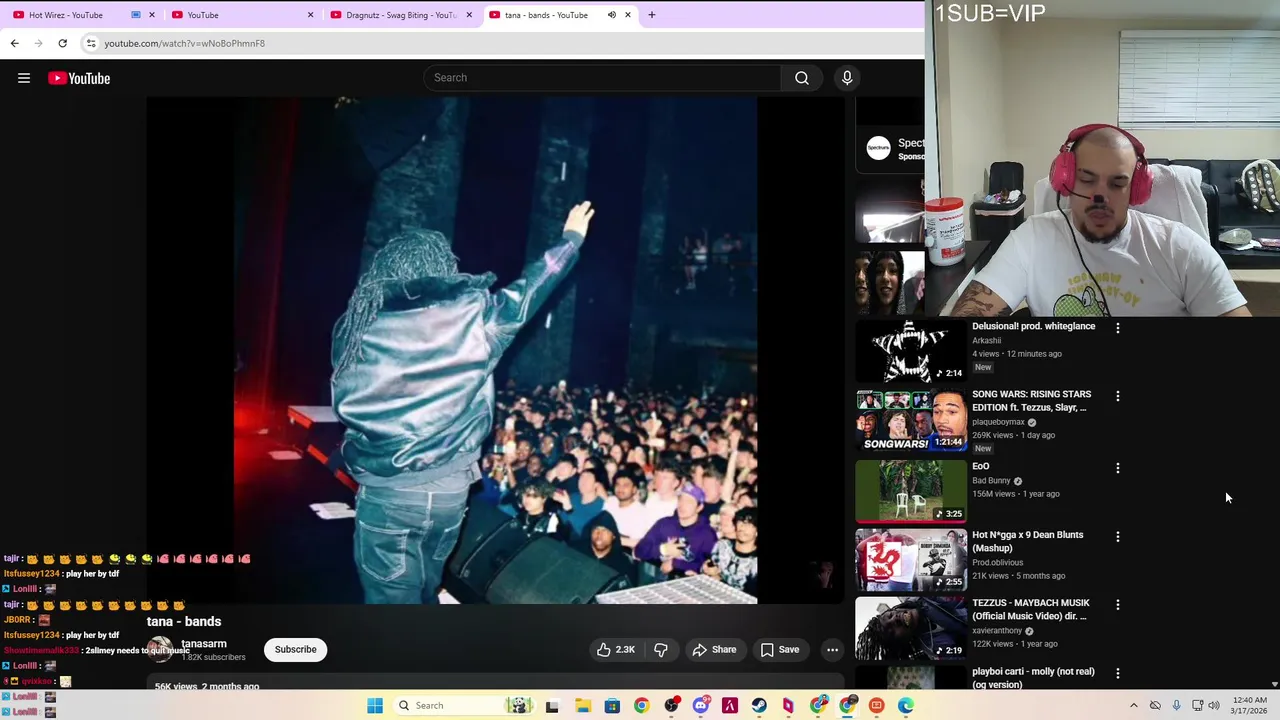Open the SONG WARS: RISING STARS video title

(1032, 401)
